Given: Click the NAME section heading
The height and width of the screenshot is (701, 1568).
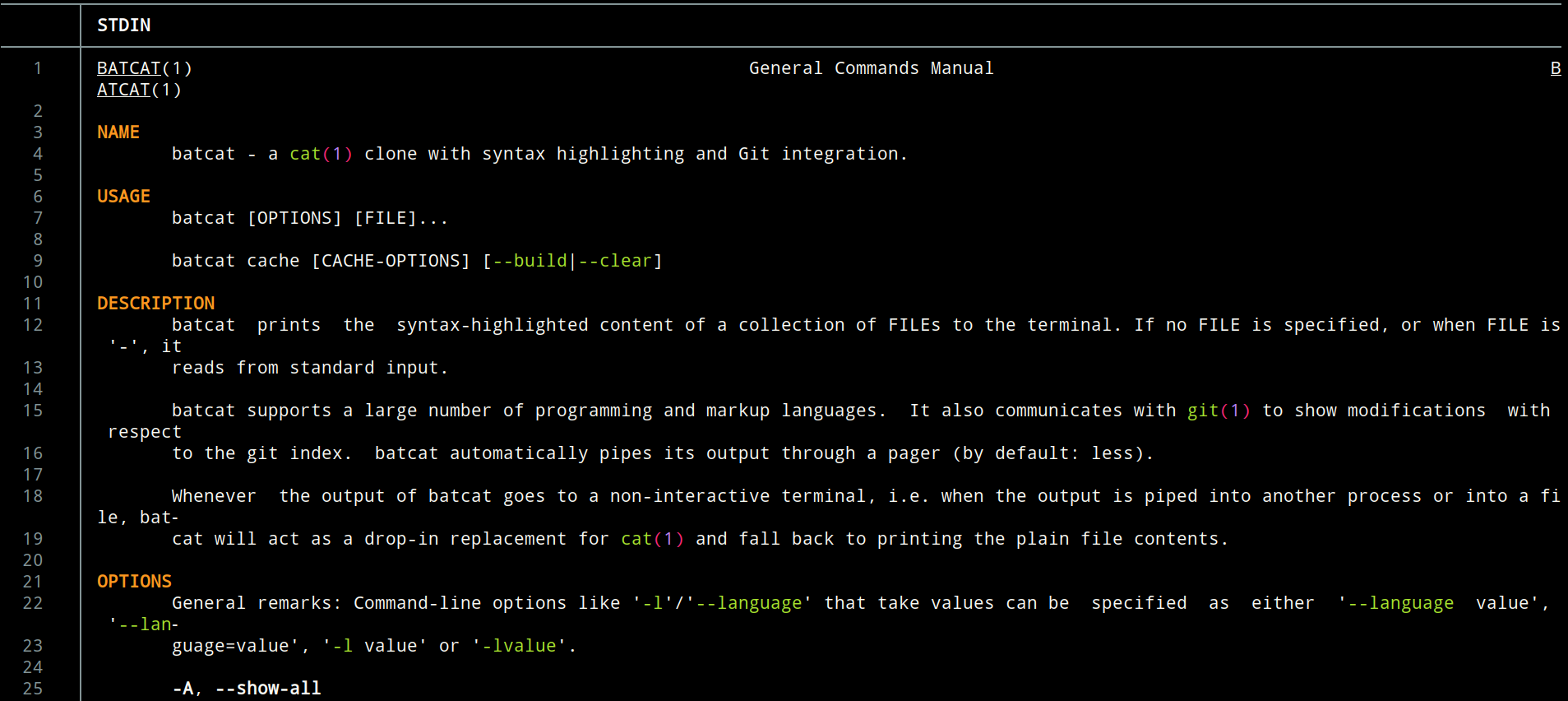Looking at the screenshot, I should 118,132.
